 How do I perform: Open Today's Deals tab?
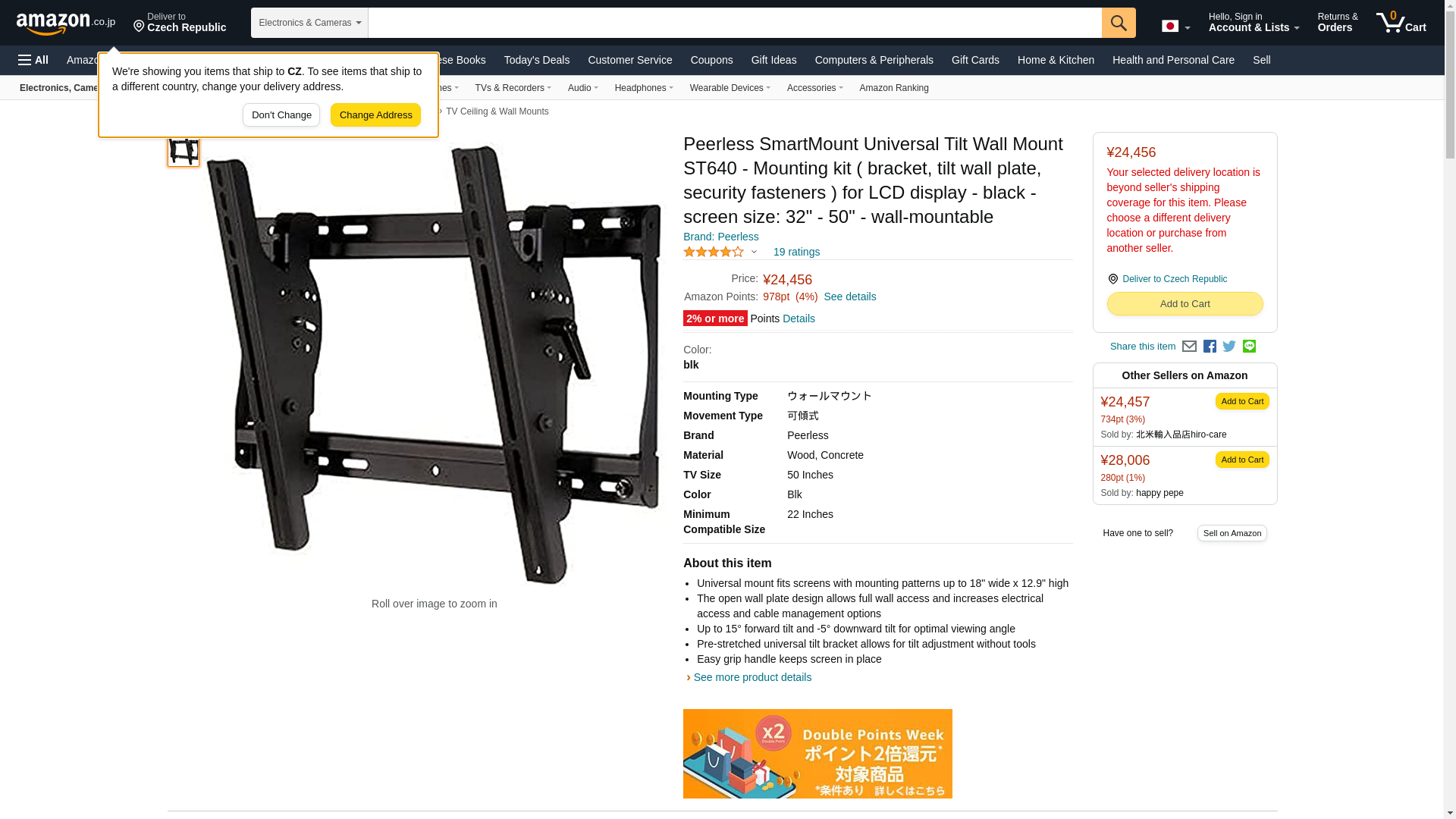point(536,60)
